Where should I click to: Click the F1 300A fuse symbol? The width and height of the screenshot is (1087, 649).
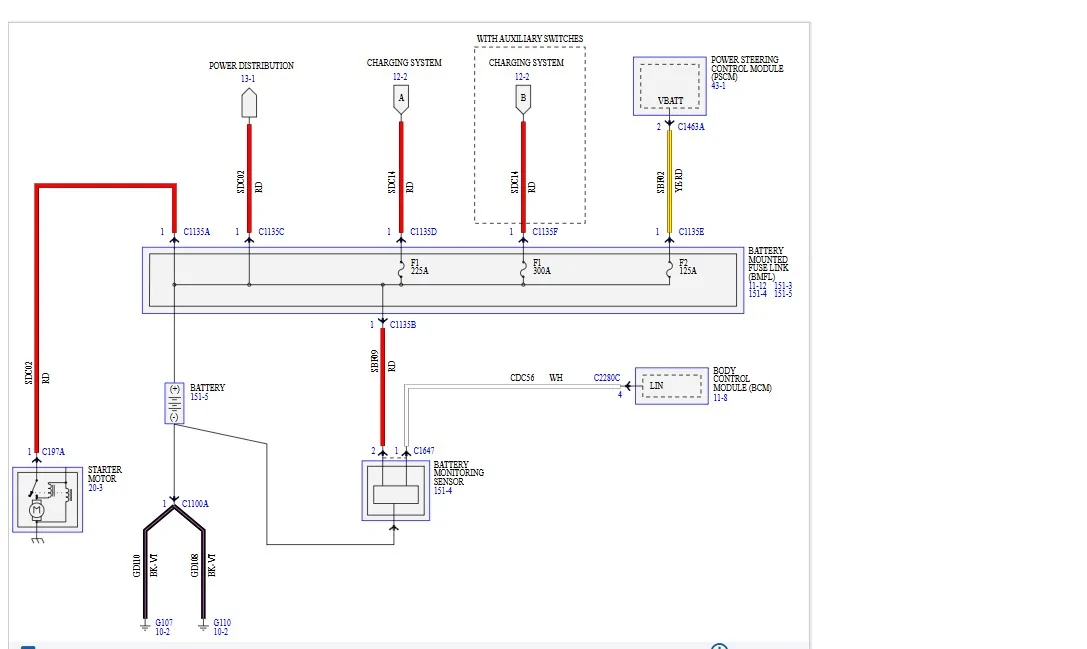(x=523, y=270)
